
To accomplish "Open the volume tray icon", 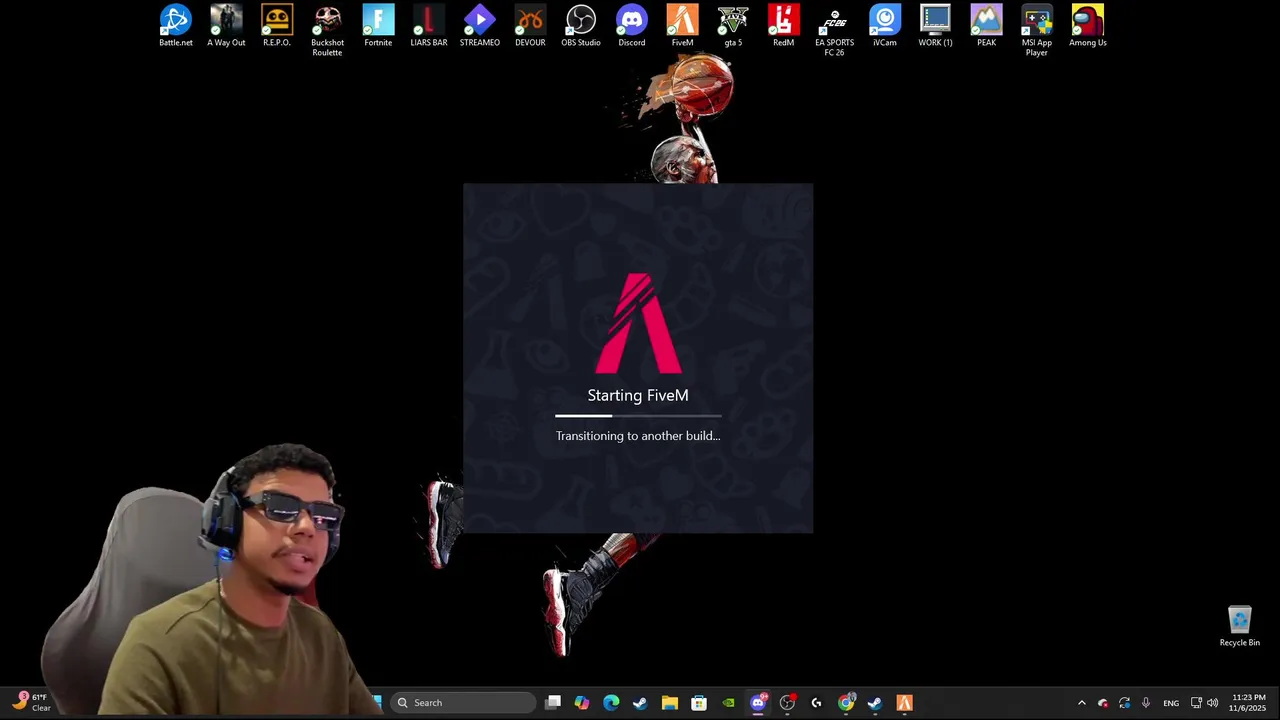I will click(1213, 703).
